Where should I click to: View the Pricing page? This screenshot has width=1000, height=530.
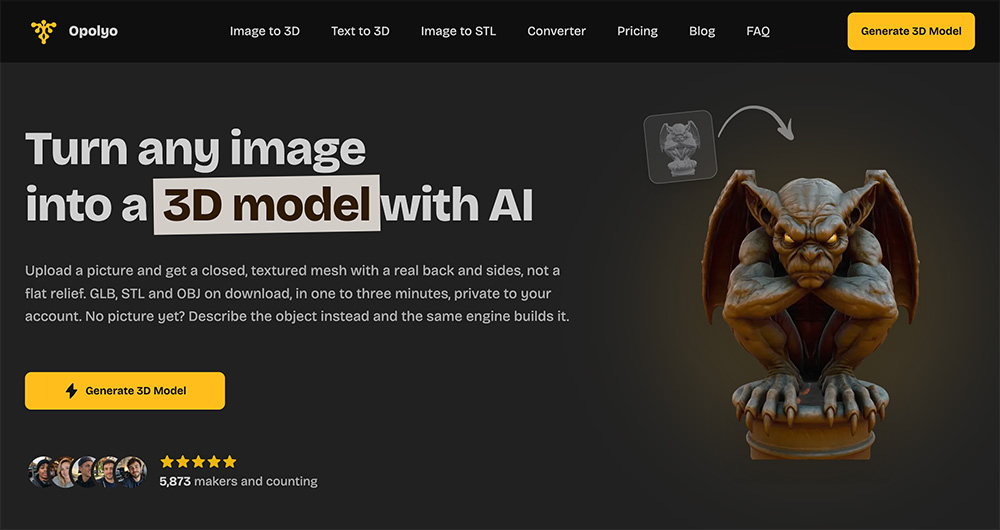(637, 31)
